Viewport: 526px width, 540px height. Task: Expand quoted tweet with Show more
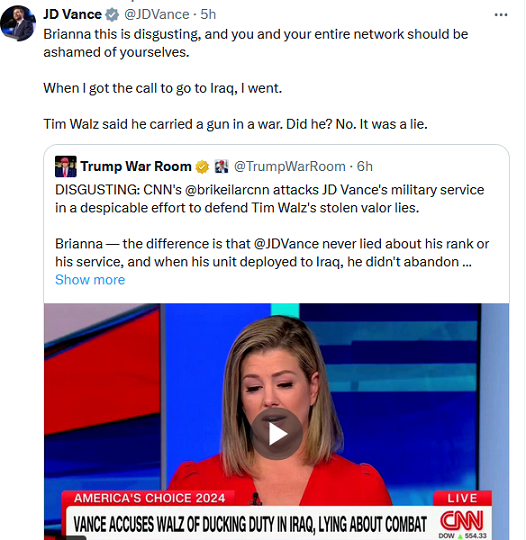(90, 280)
